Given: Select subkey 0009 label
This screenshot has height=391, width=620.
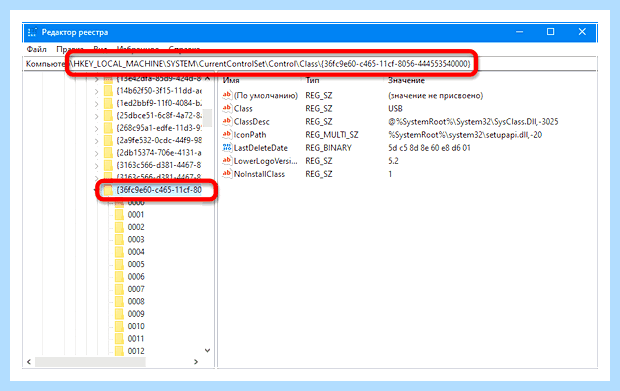Looking at the screenshot, I should tap(136, 314).
